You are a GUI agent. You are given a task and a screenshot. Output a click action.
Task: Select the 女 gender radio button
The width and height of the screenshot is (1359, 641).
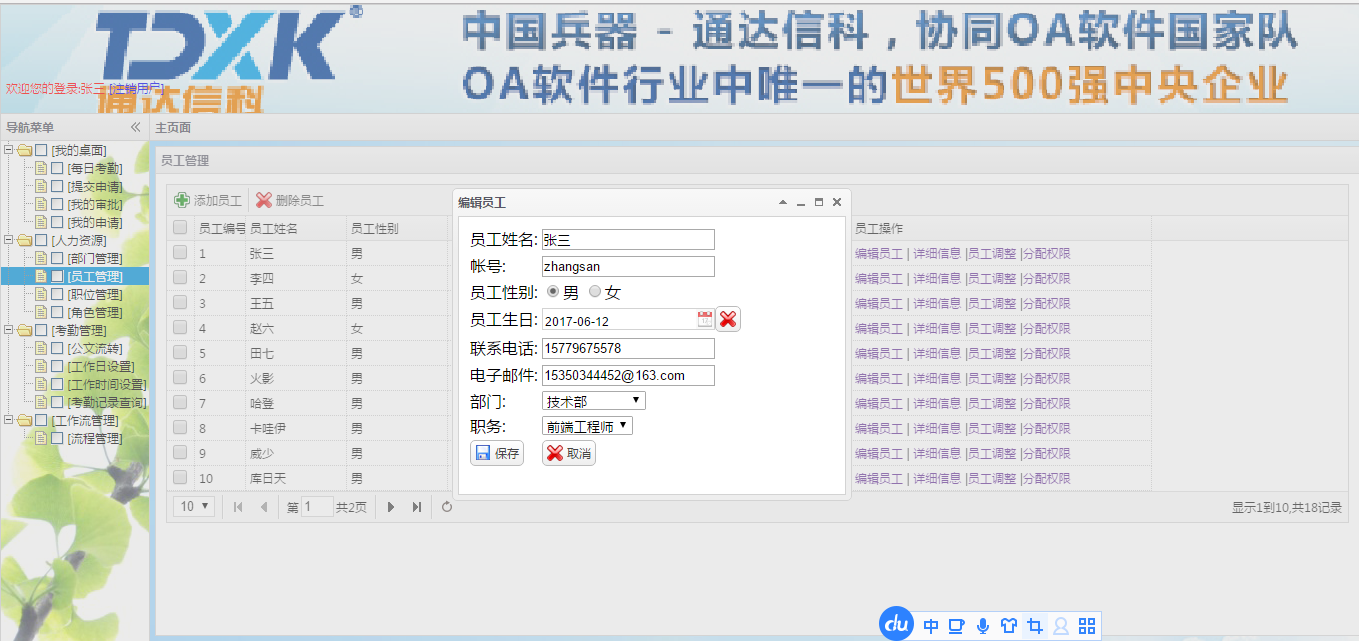[595, 292]
